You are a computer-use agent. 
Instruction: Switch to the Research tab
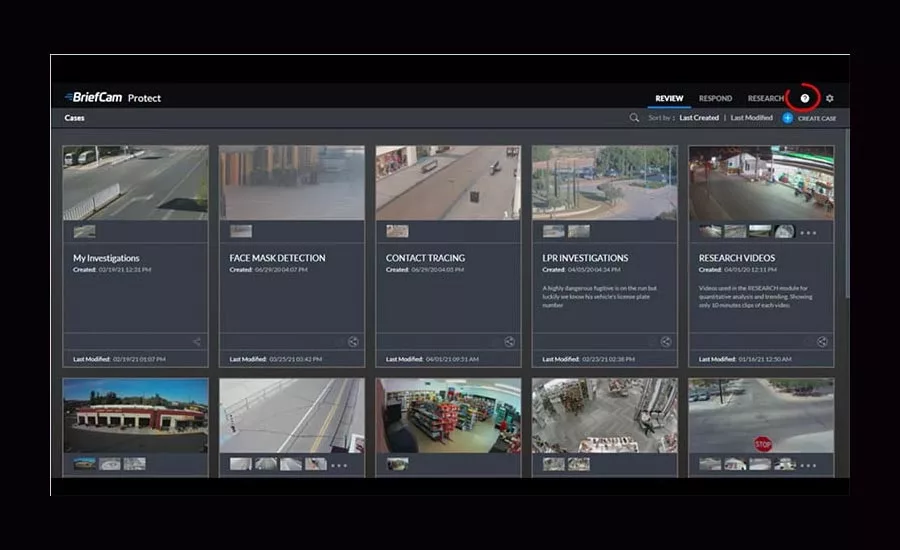coord(765,99)
